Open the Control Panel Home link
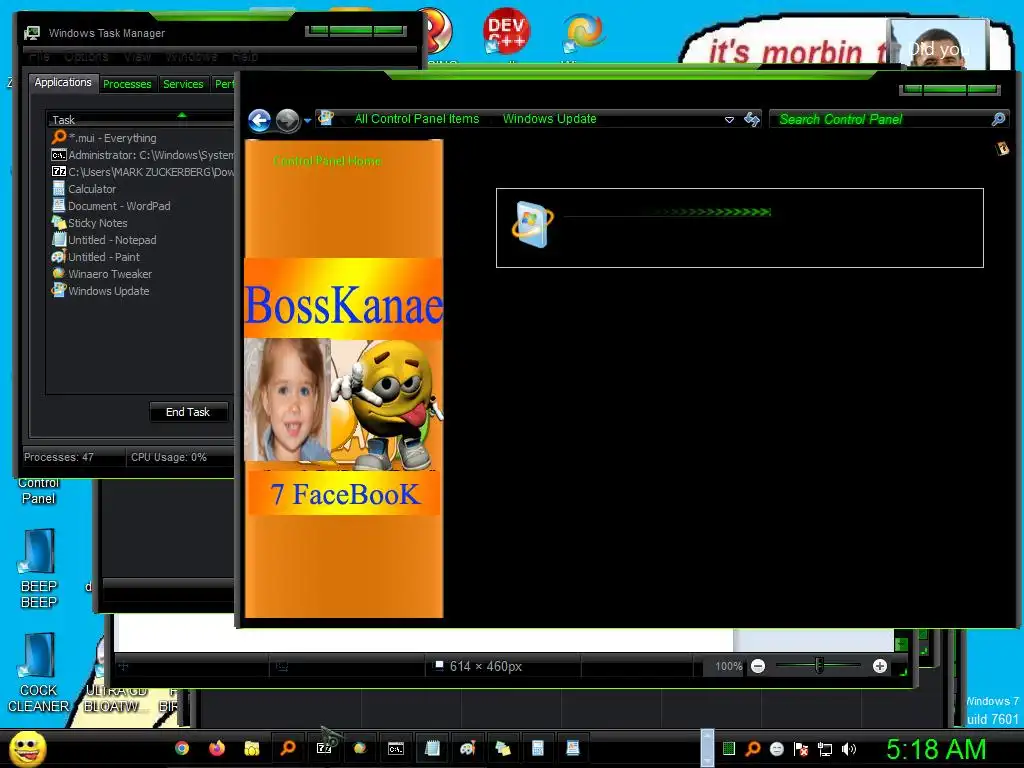1024x768 pixels. pyautogui.click(x=327, y=161)
